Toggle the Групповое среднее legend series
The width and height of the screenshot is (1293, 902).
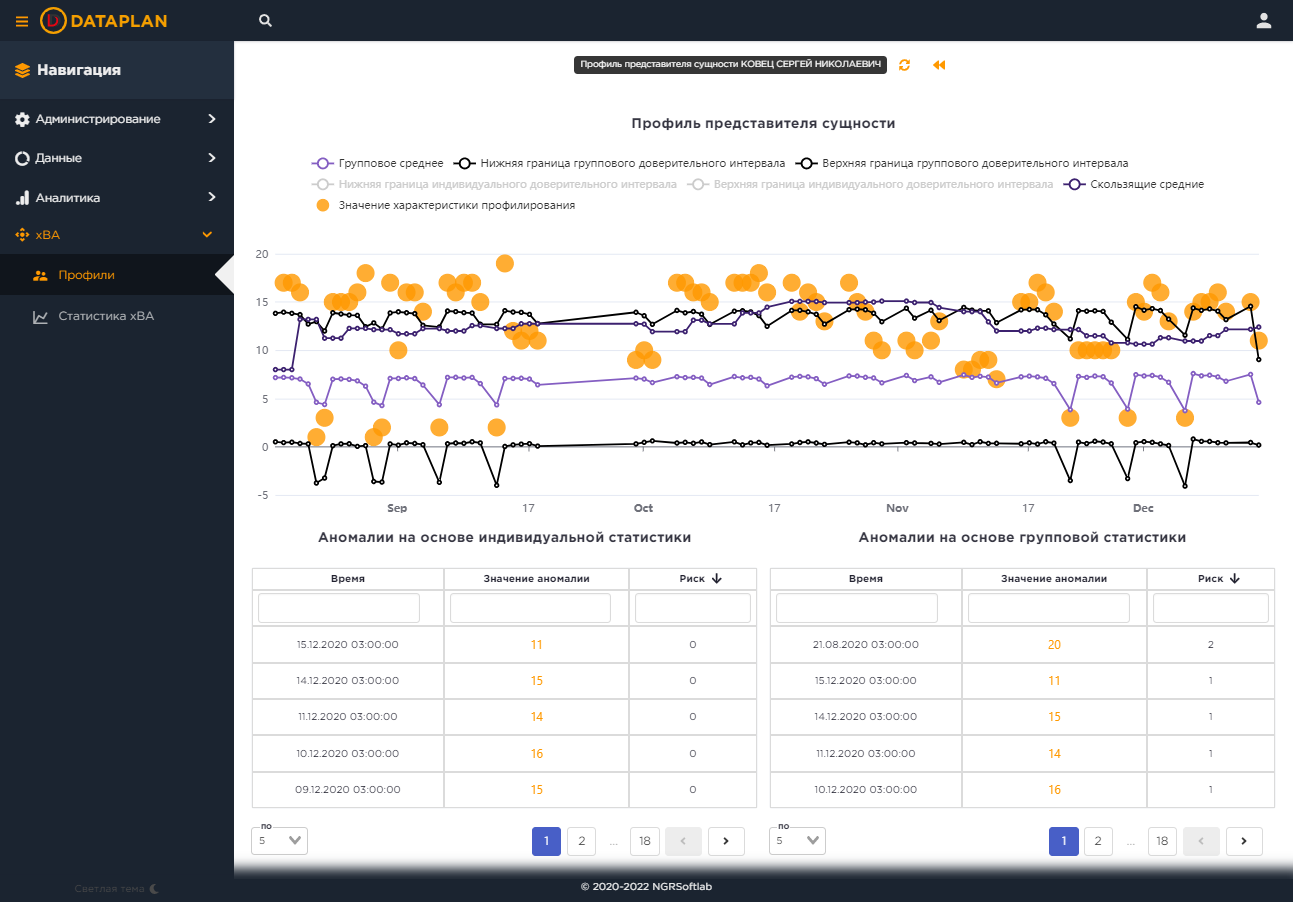point(378,163)
